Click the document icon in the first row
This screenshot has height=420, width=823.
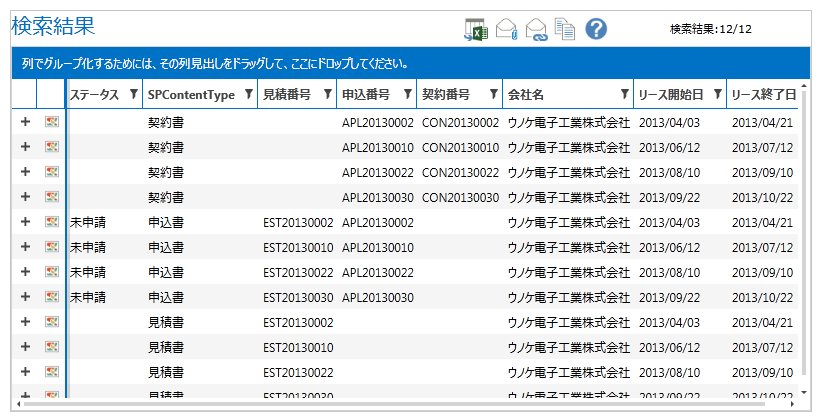[51, 122]
